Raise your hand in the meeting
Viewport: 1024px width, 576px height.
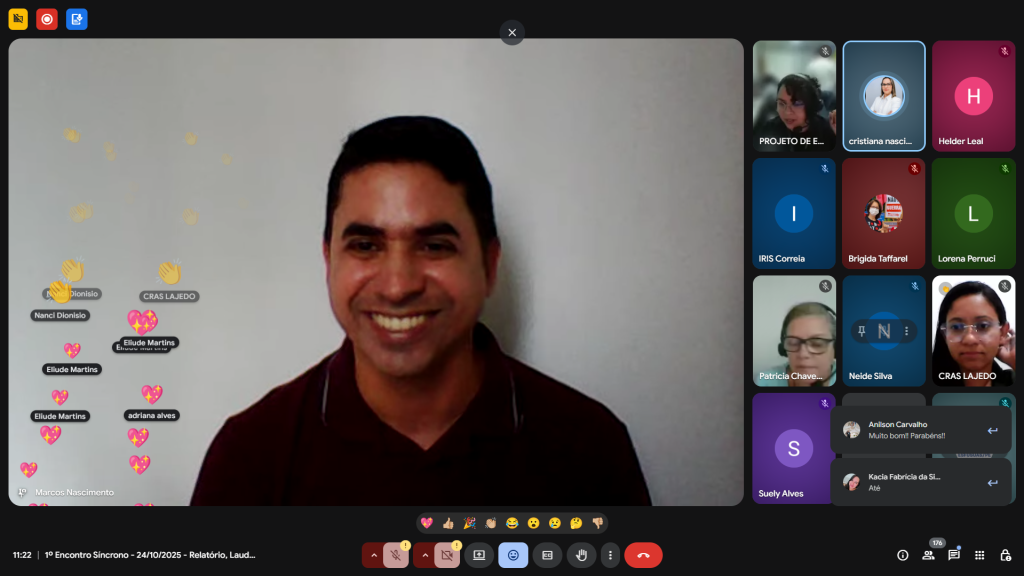[581, 555]
